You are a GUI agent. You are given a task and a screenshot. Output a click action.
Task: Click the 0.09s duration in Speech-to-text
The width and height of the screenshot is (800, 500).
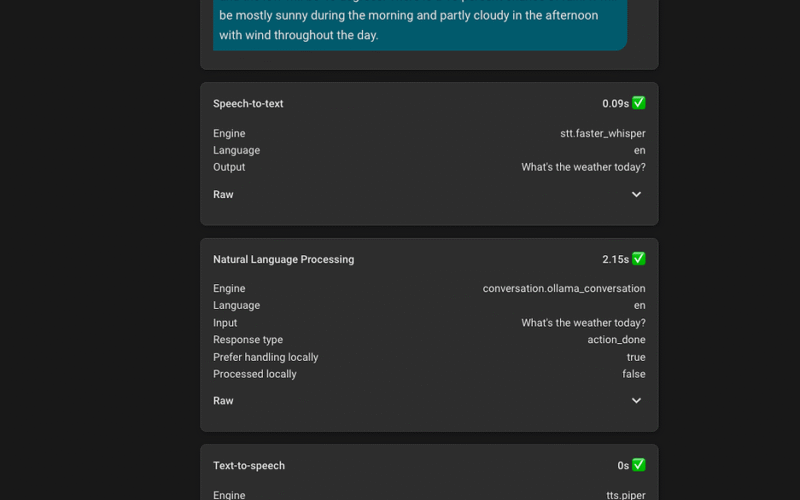point(615,104)
